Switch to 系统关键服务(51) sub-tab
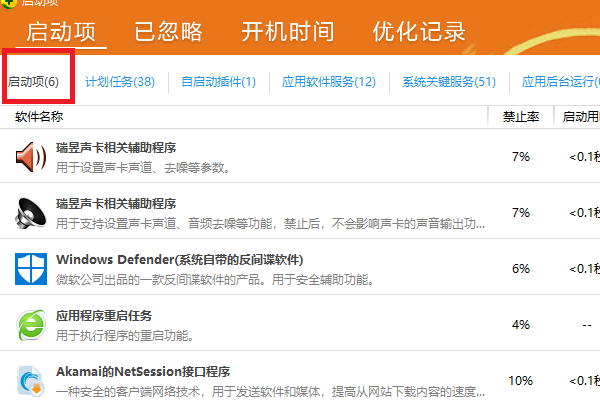Screen dimensions: 600x400 pos(449,82)
